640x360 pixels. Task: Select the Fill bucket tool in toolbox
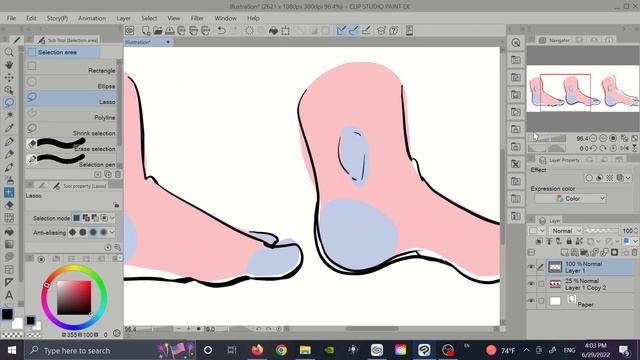click(x=9, y=231)
